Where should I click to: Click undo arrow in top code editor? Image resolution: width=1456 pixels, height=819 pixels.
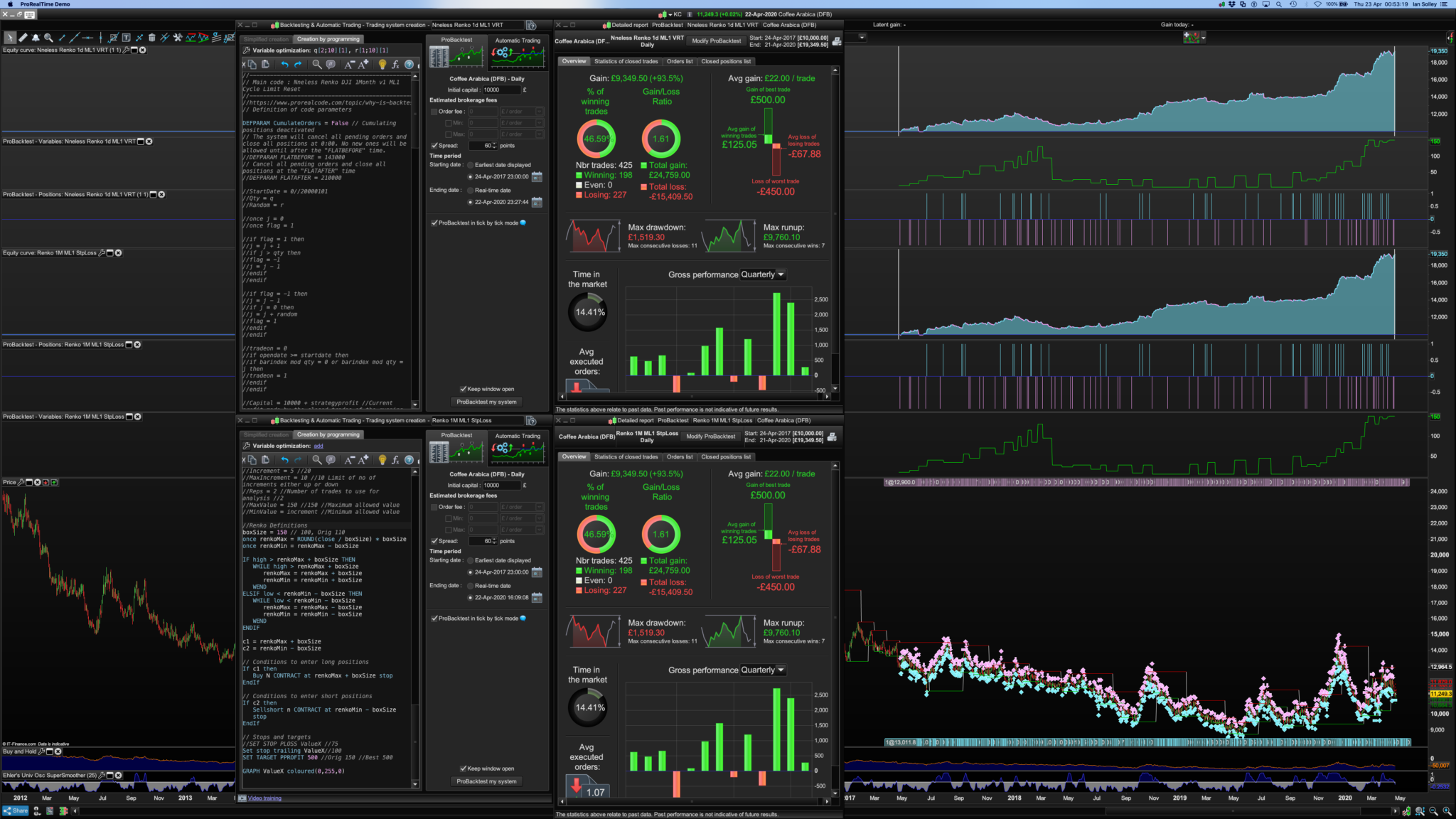(284, 65)
